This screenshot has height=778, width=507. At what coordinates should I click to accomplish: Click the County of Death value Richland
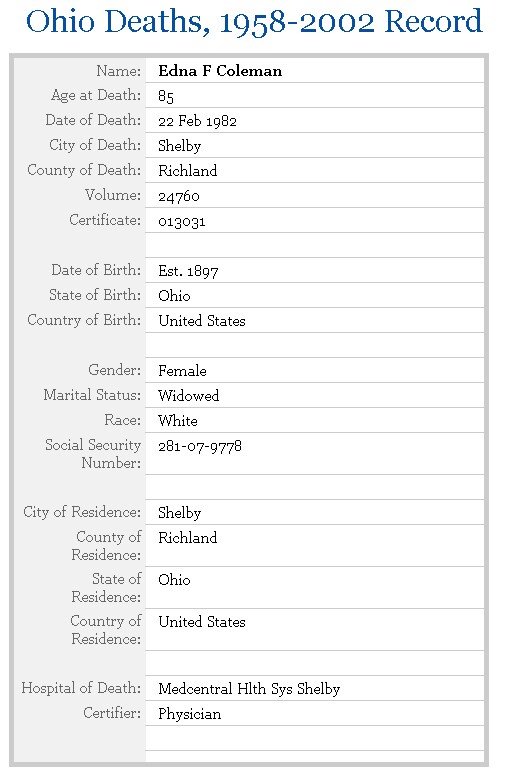[x=188, y=171]
